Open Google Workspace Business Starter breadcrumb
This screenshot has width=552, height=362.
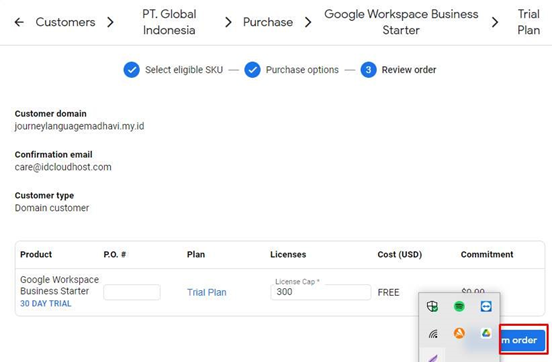pos(401,22)
